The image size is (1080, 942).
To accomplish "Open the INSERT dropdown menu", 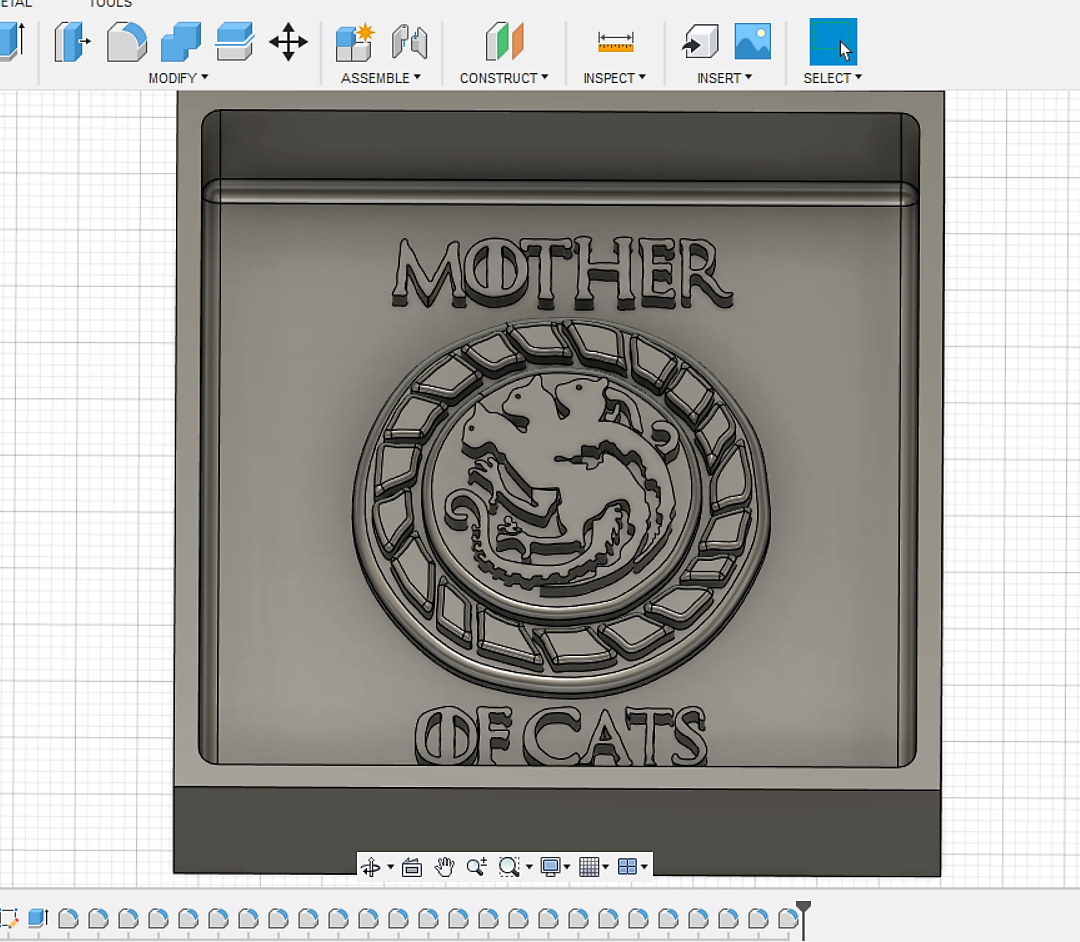I will pos(725,78).
